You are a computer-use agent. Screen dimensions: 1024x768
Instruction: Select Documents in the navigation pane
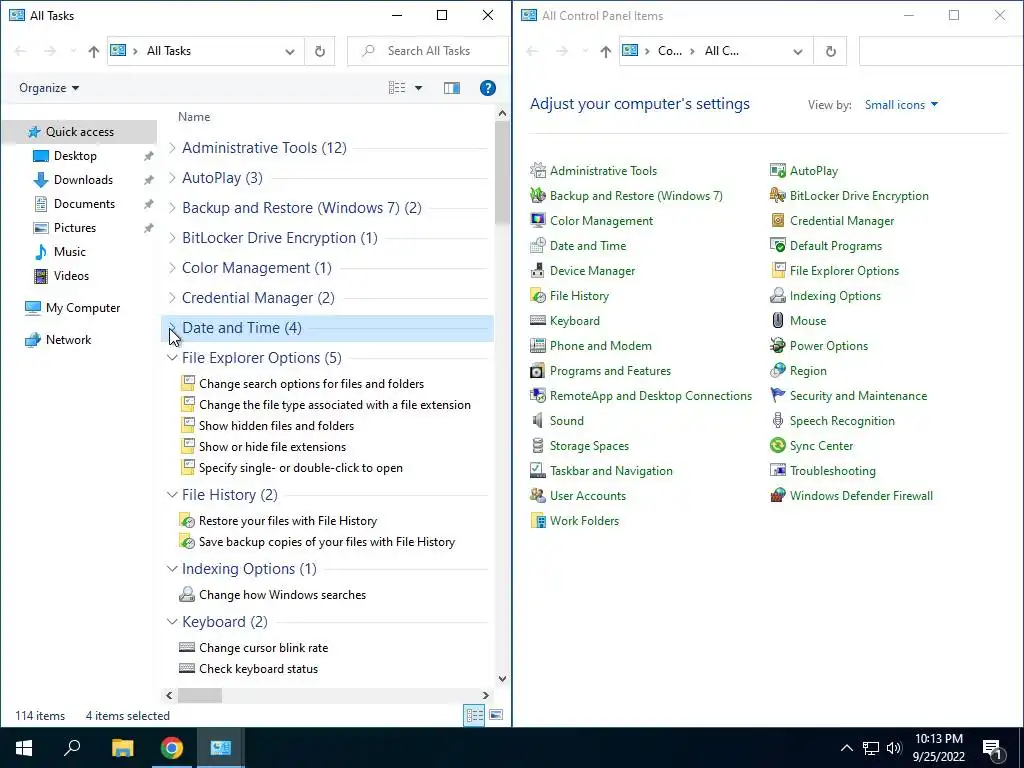84,204
